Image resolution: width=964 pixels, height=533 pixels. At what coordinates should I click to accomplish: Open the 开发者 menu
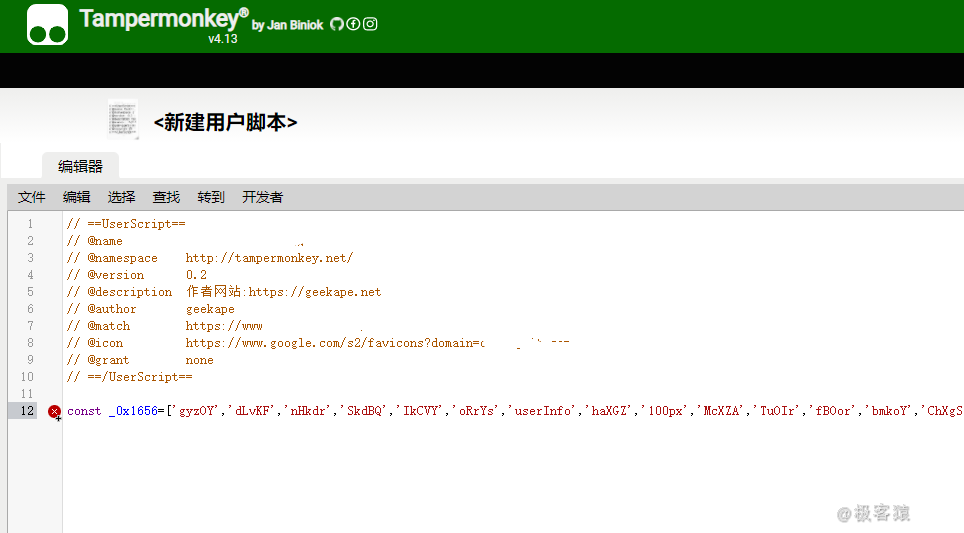point(263,197)
